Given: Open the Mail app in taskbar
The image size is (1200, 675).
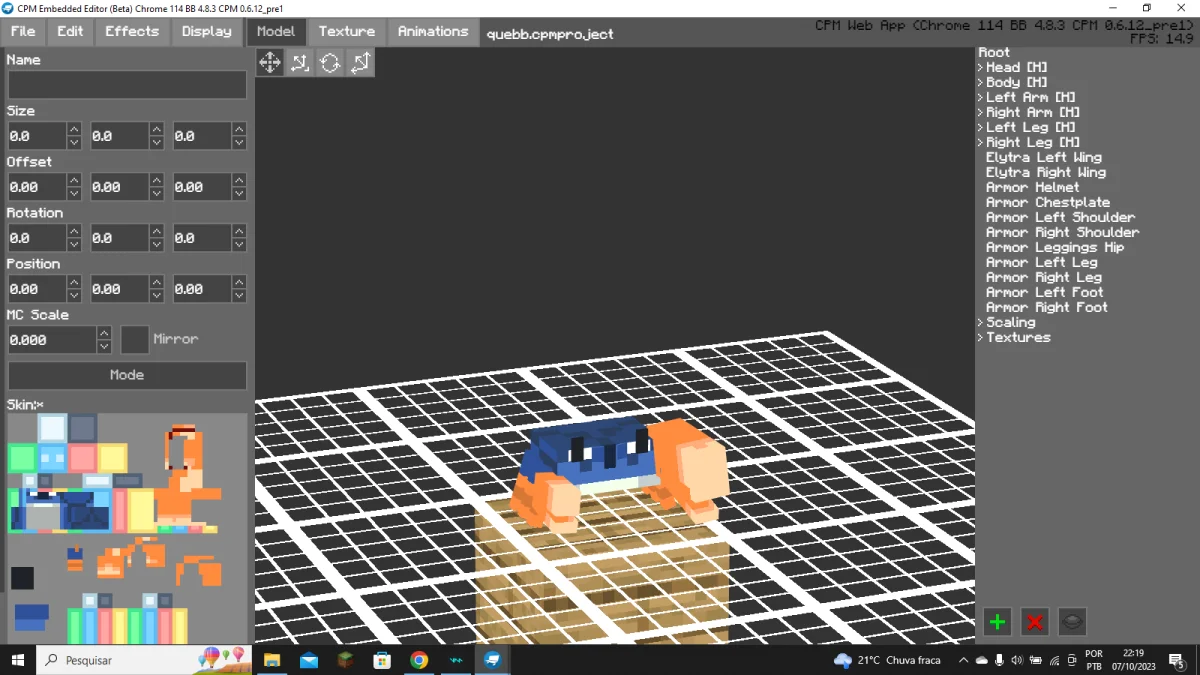Looking at the screenshot, I should (309, 660).
